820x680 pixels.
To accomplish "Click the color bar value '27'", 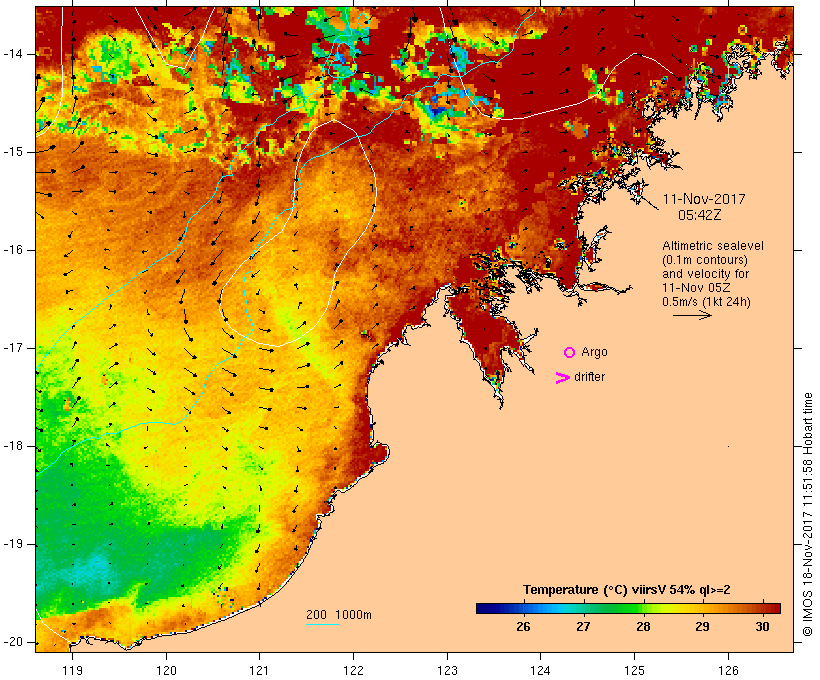I will click(583, 627).
